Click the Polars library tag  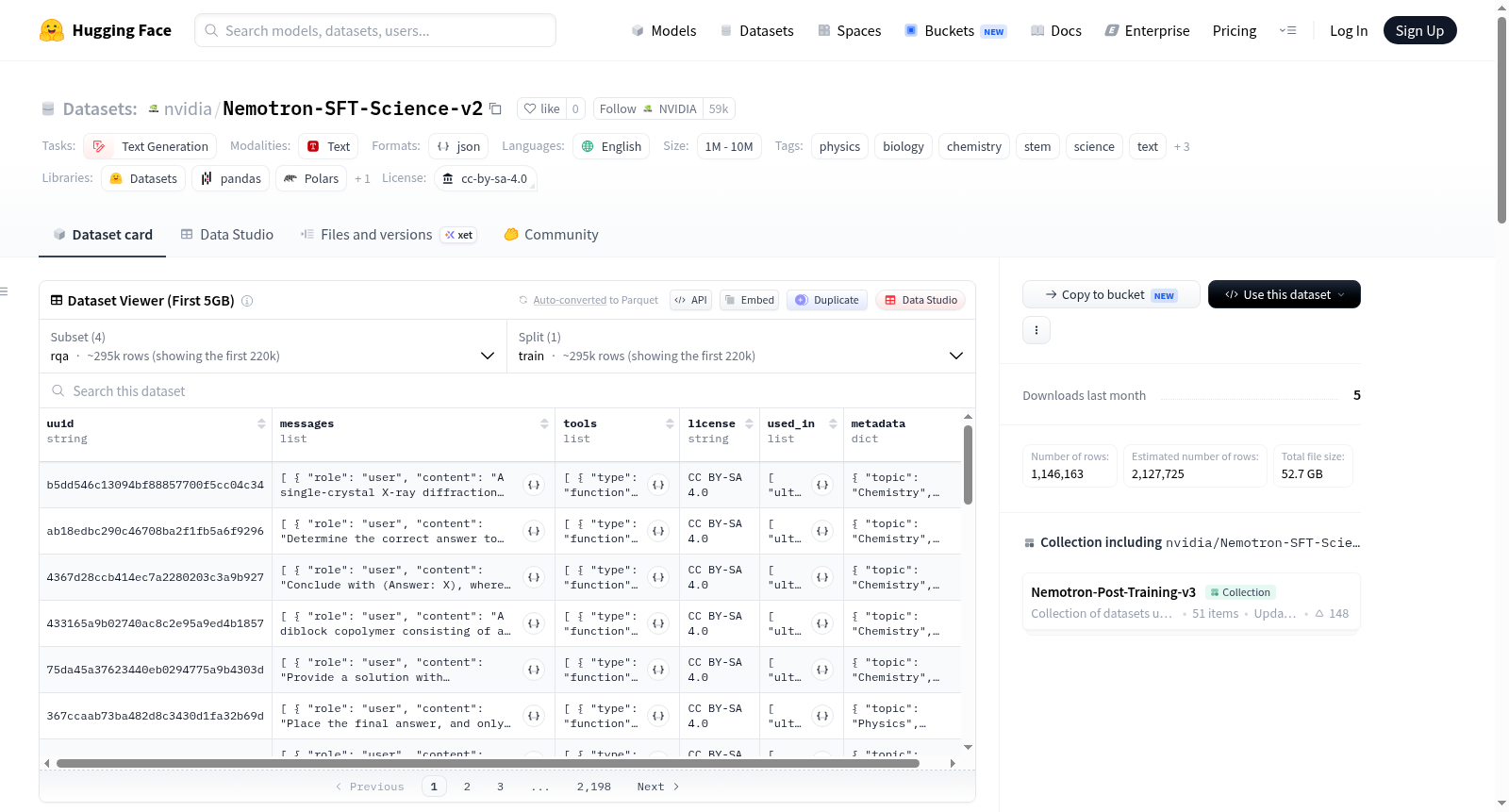pyautogui.click(x=310, y=178)
